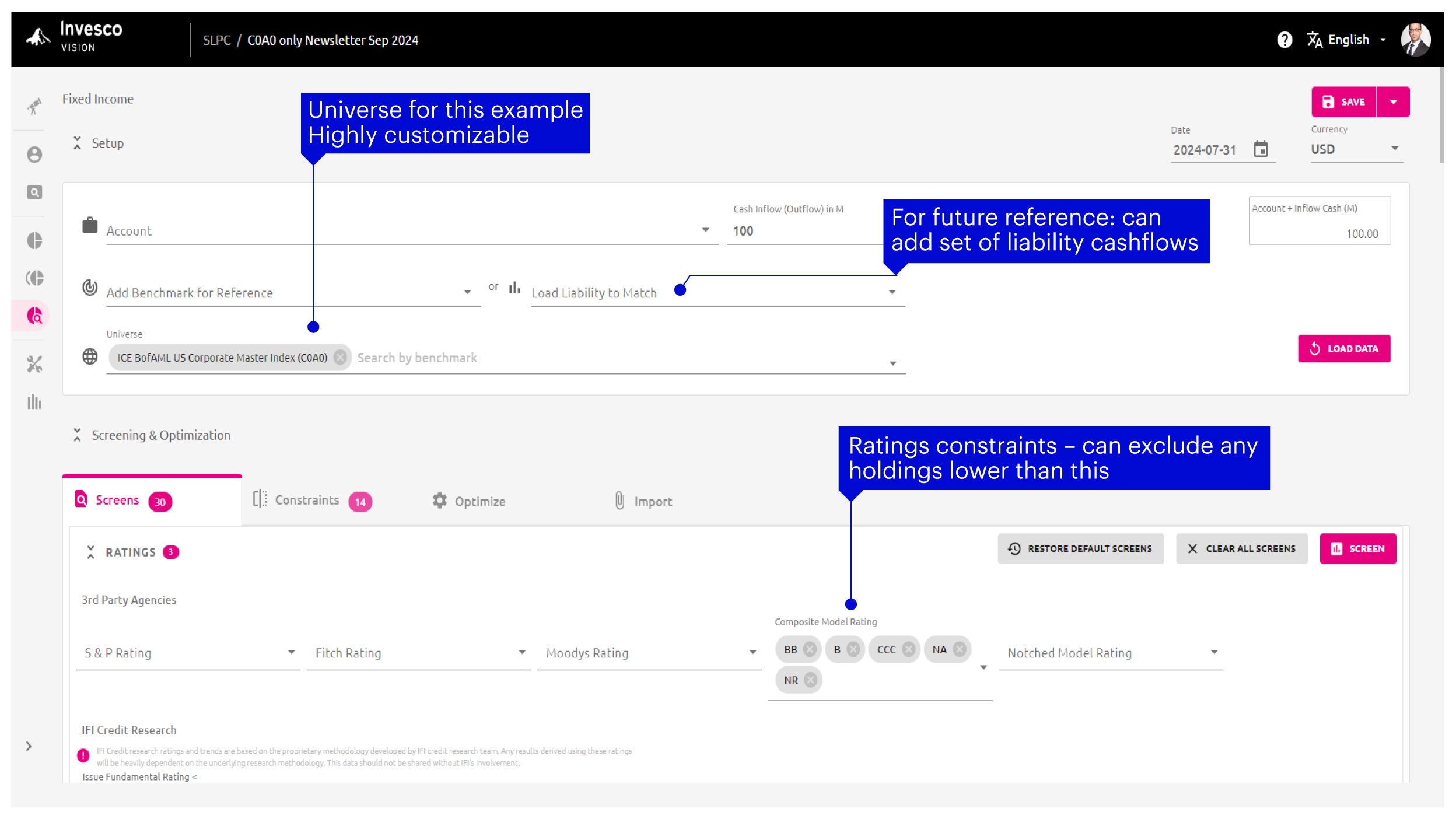Image resolution: width=1456 pixels, height=819 pixels.
Task: Collapse the RATINGS group
Action: point(90,552)
